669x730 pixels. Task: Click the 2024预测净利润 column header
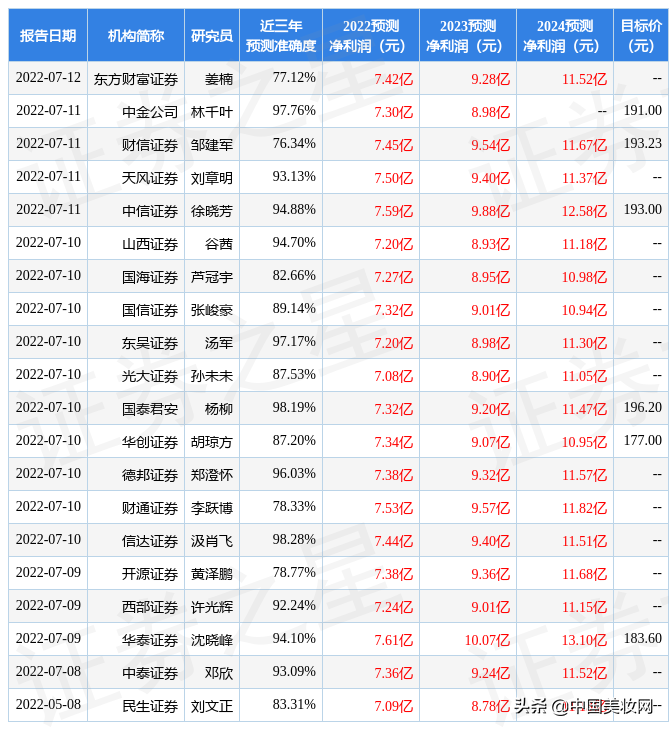tap(565, 35)
